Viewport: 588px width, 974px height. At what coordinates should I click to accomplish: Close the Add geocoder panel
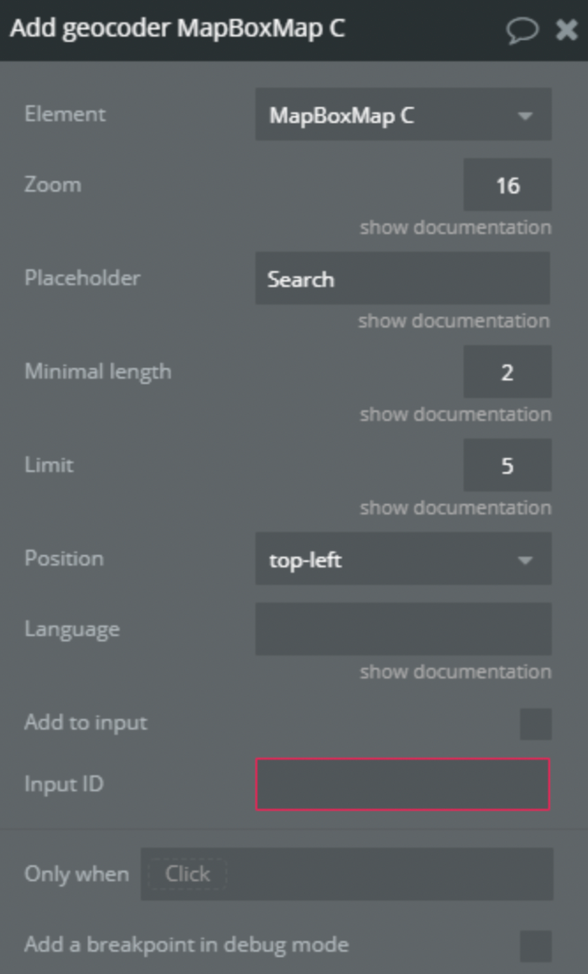pyautogui.click(x=566, y=29)
